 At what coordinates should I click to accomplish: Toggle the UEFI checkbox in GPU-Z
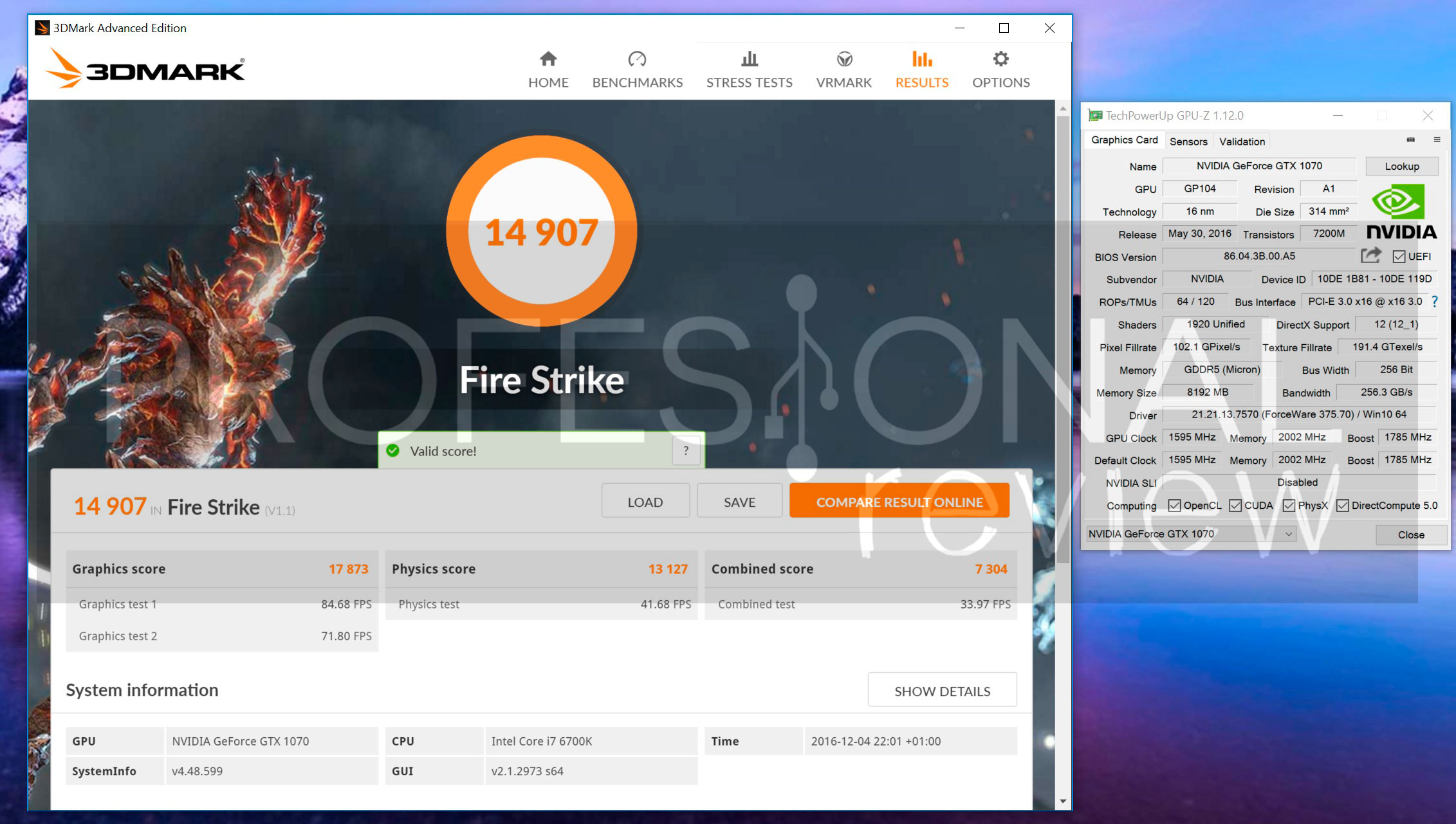pyautogui.click(x=1399, y=257)
